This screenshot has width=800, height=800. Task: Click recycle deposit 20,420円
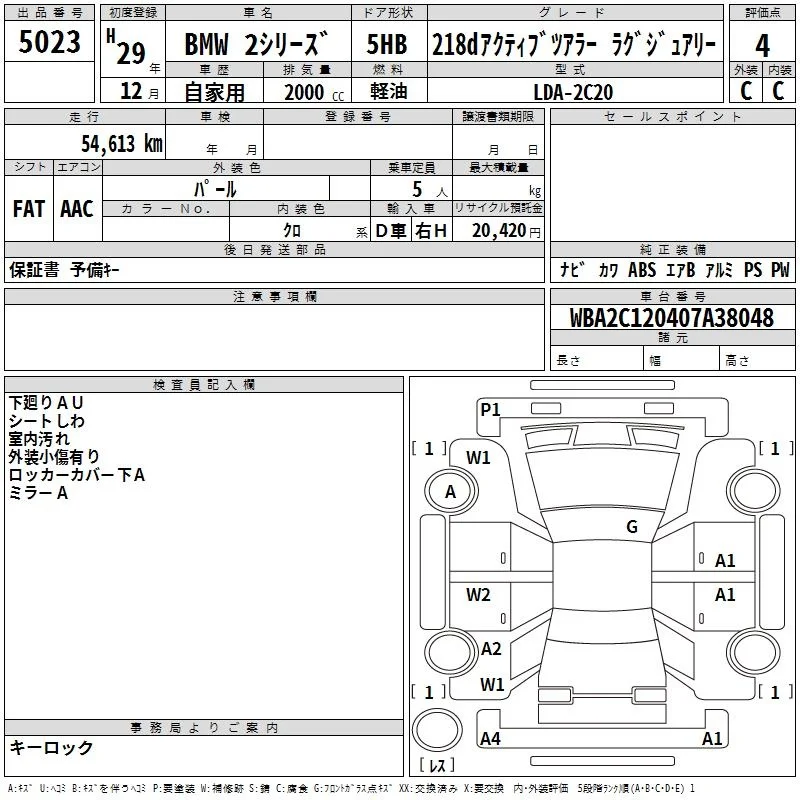506,231
